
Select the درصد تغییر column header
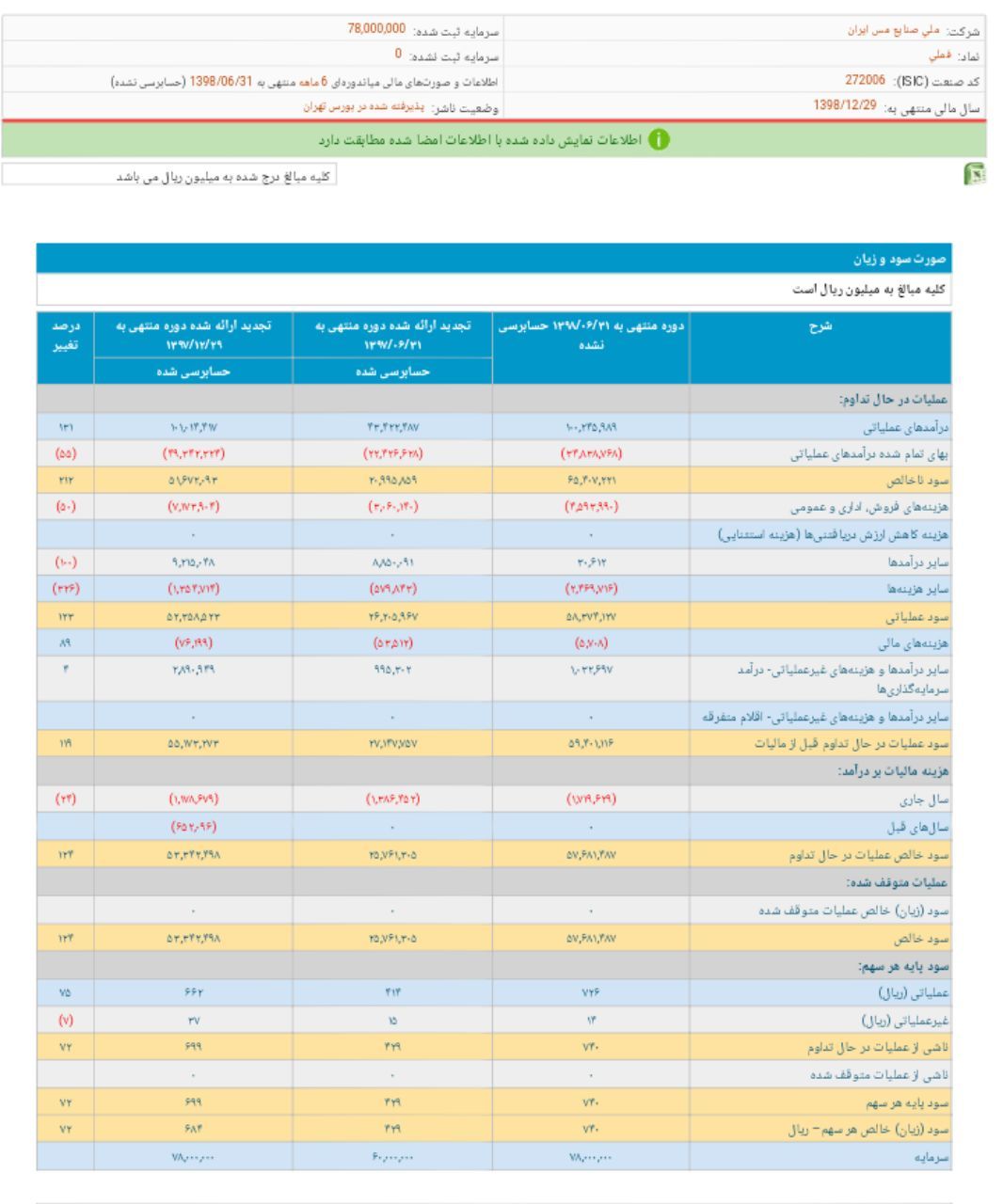[65, 333]
